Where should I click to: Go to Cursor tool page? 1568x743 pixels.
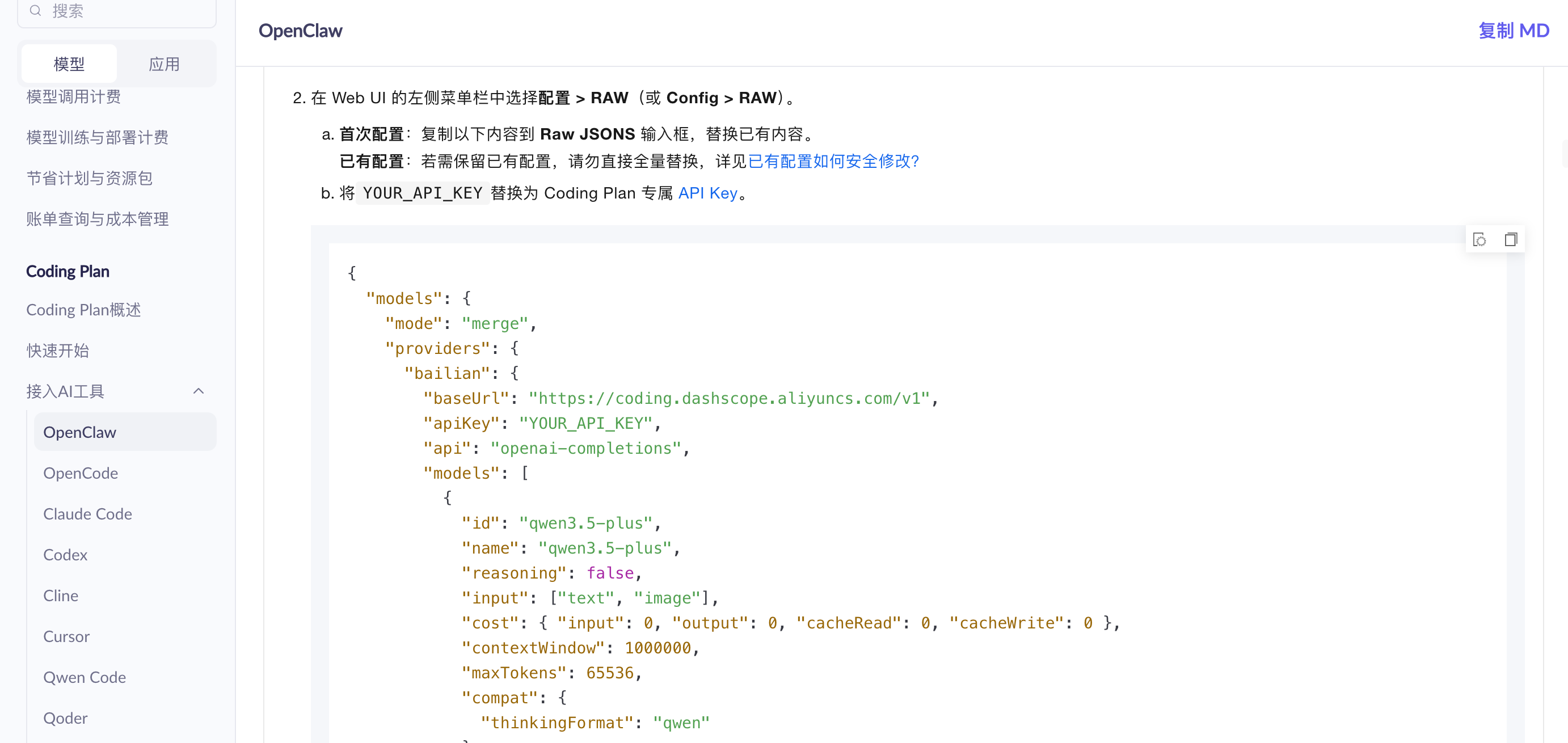(x=66, y=636)
